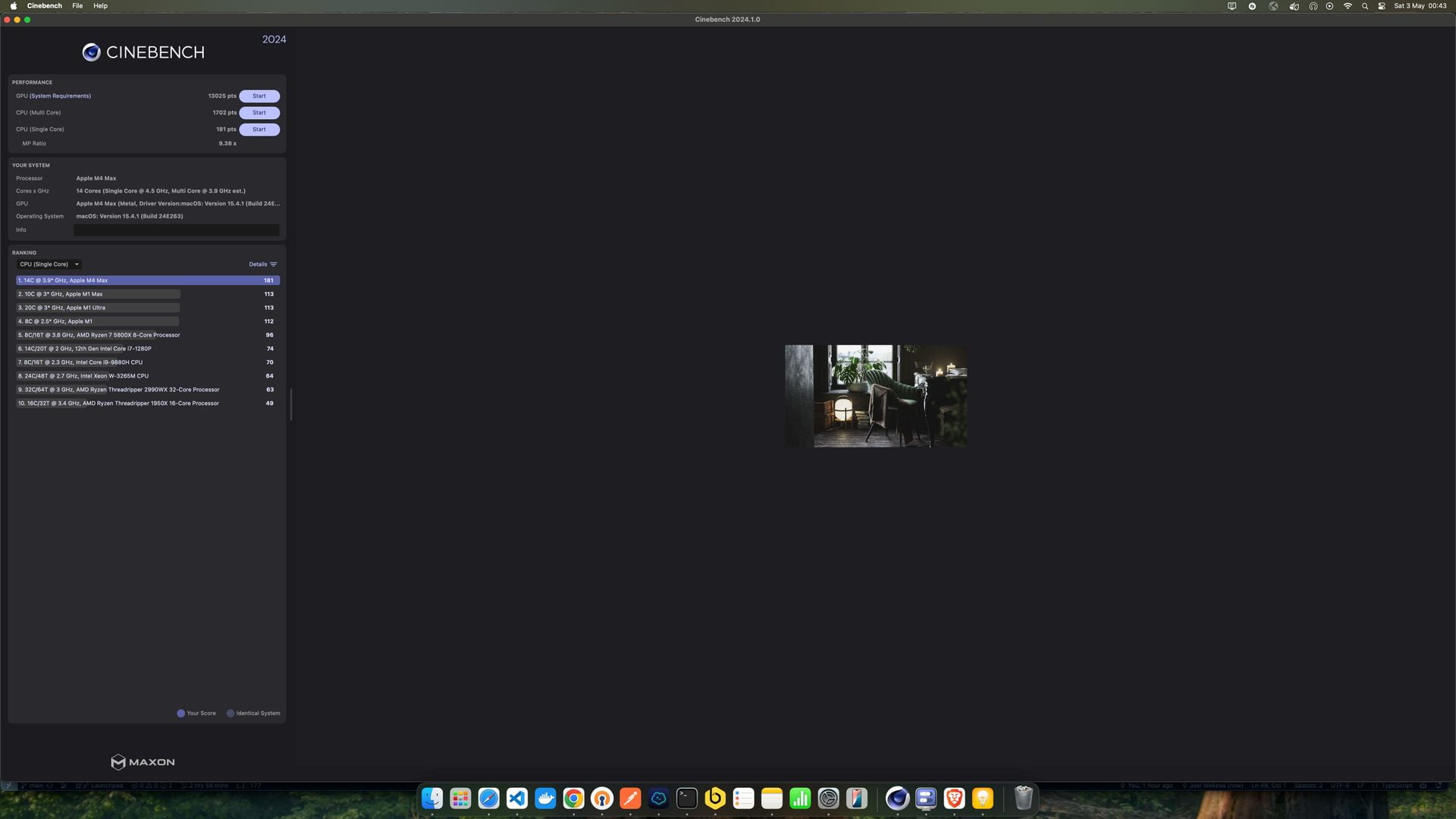
Task: Start the CPU Multi Core benchmark
Action: pos(259,113)
